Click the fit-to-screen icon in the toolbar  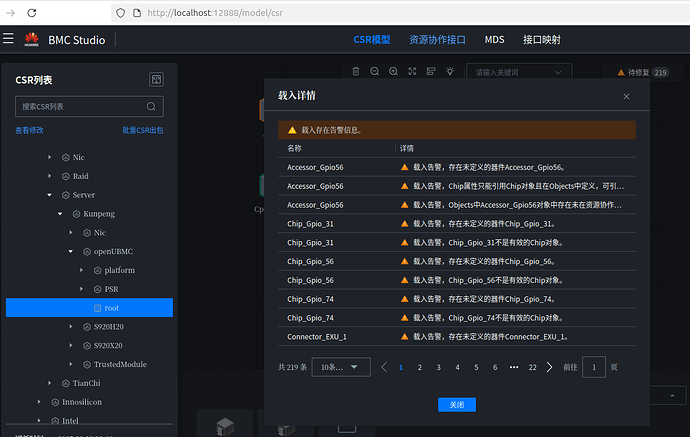pos(412,72)
